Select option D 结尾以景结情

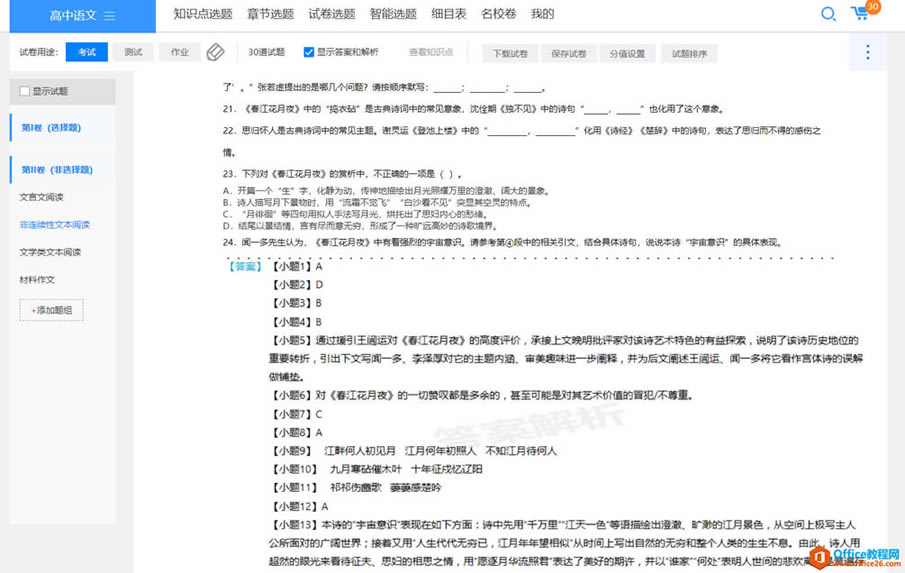click(x=361, y=226)
